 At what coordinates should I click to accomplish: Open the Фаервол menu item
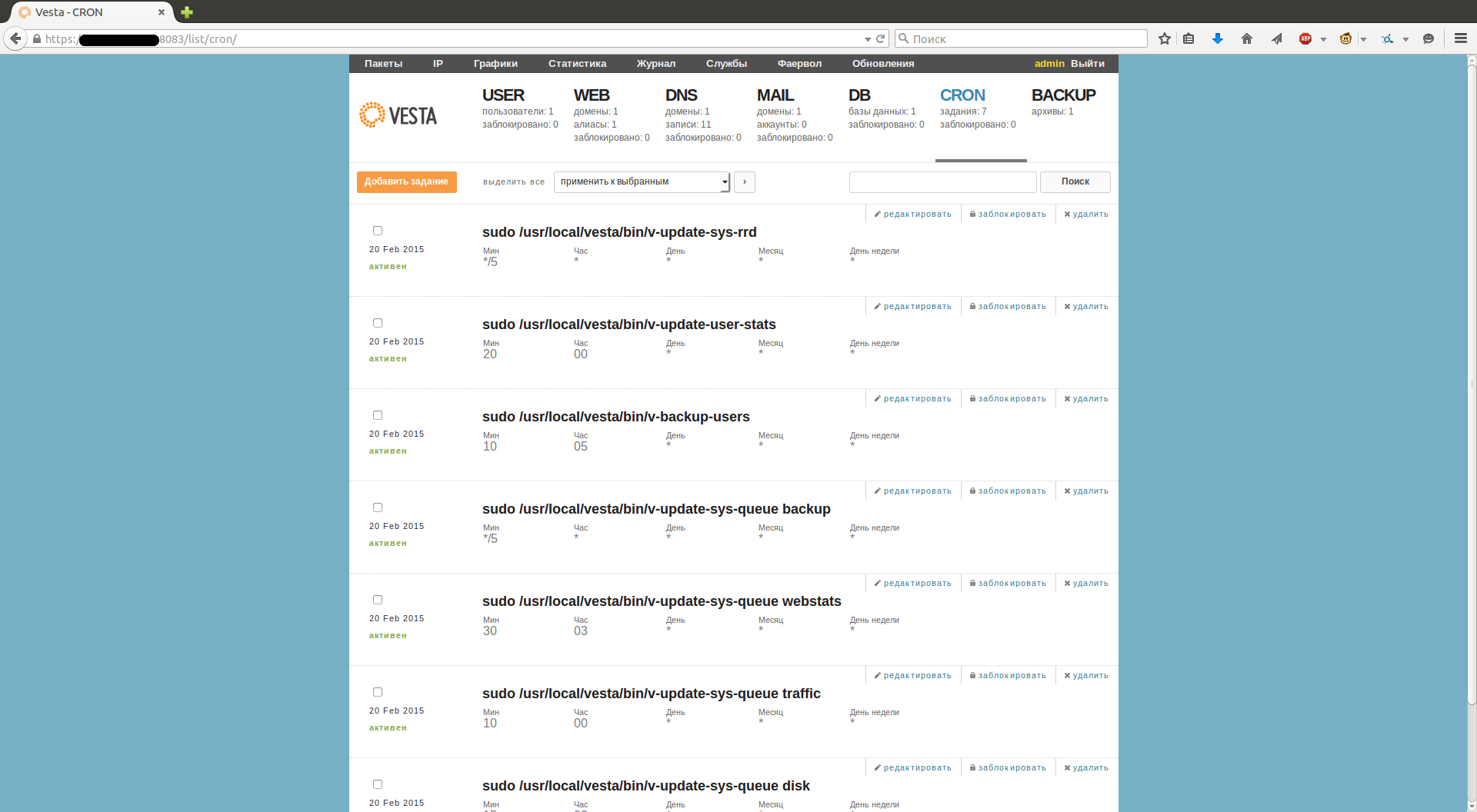pos(799,64)
